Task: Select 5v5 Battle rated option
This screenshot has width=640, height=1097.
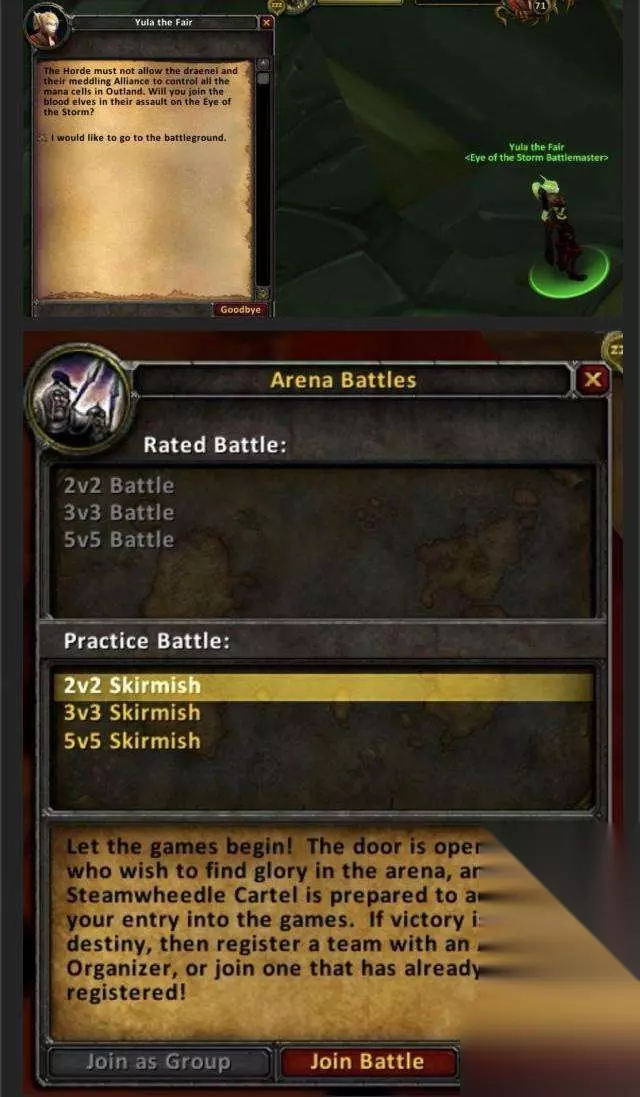Action: click(119, 539)
